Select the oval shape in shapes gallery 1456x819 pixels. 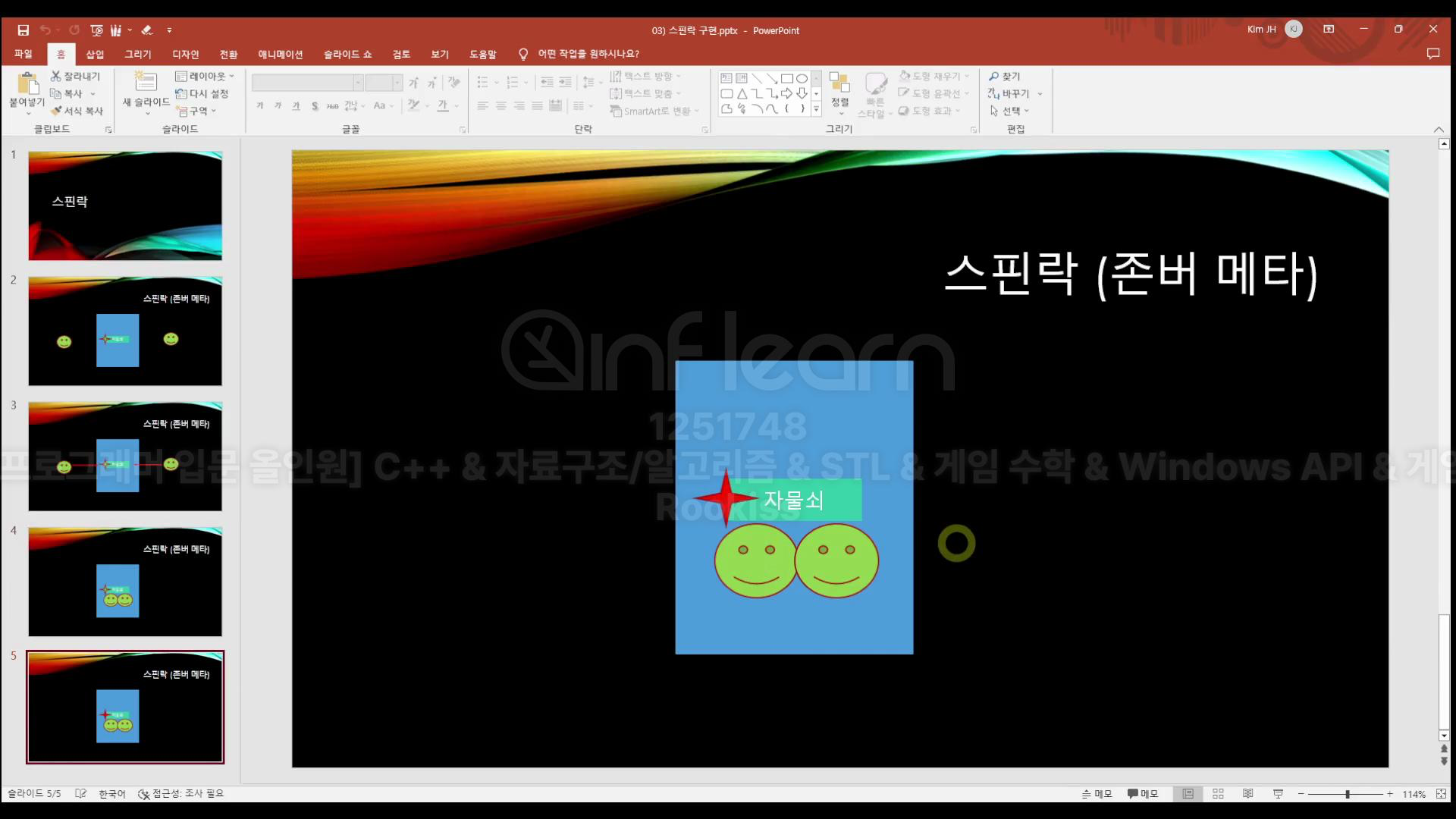(802, 78)
